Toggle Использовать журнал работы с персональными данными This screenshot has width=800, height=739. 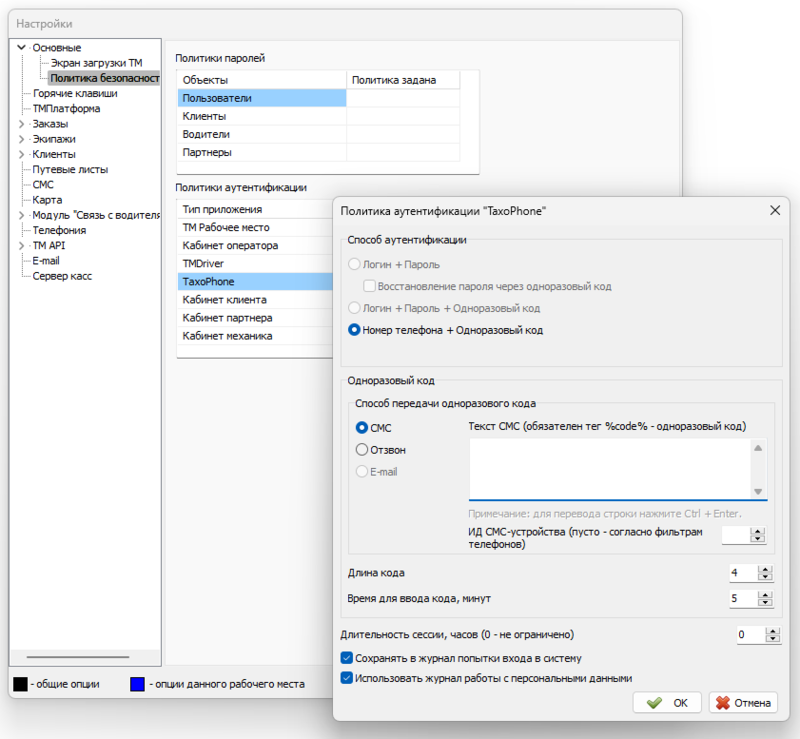[347, 678]
